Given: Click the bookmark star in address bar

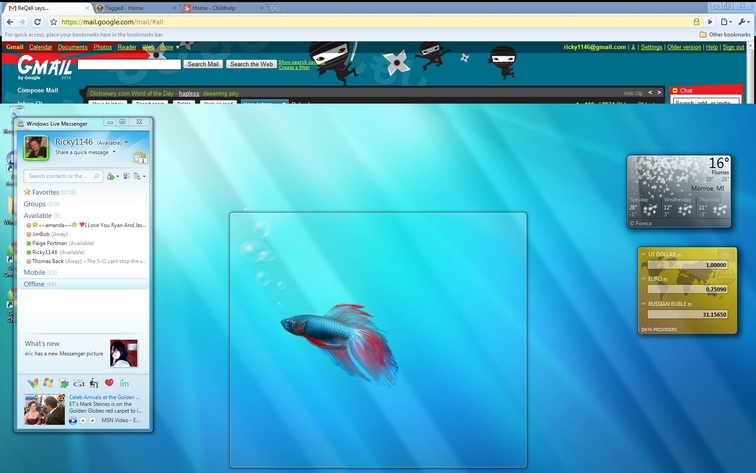Looking at the screenshot, I should pyautogui.click(x=53, y=21).
